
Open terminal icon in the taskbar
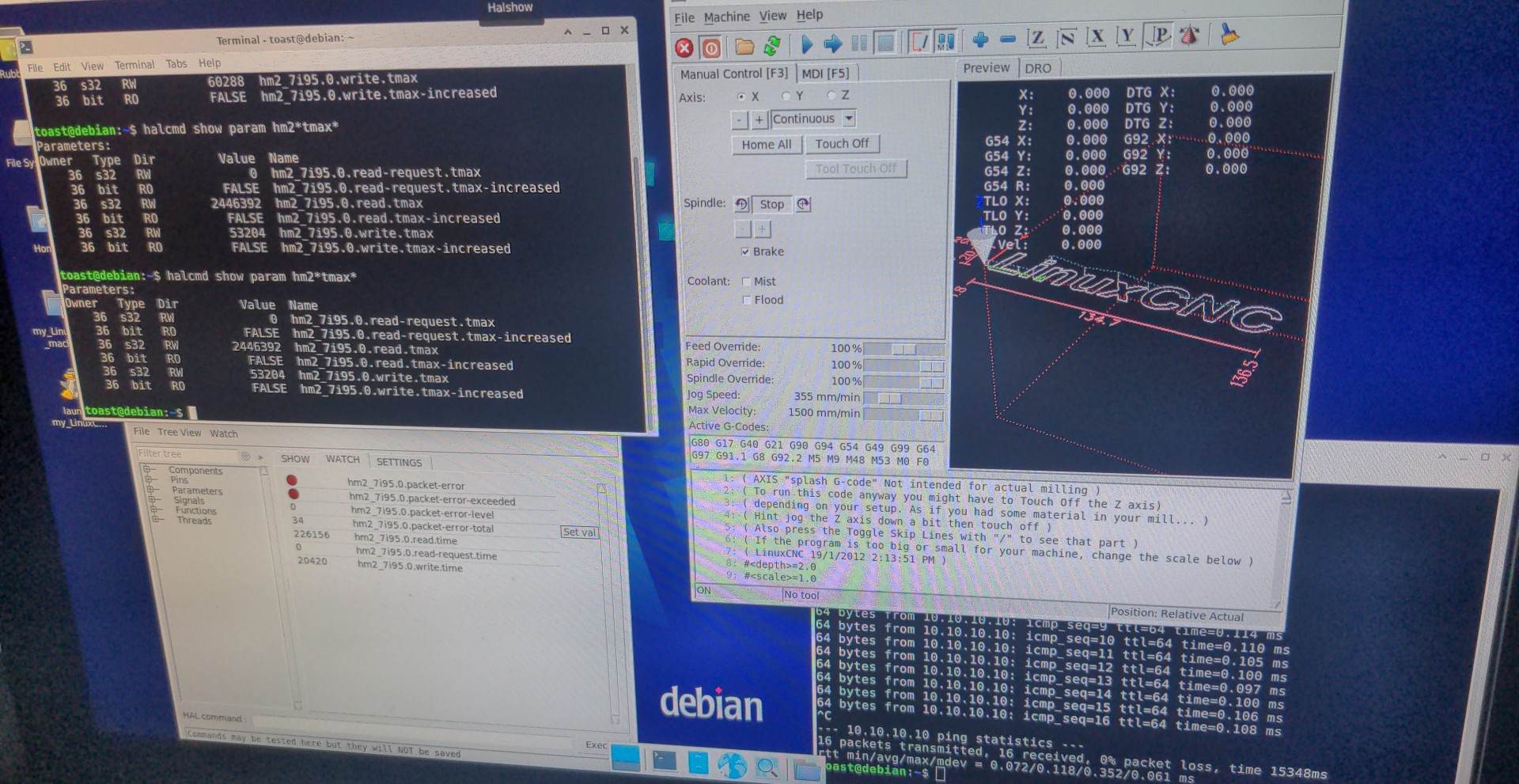pyautogui.click(x=664, y=762)
